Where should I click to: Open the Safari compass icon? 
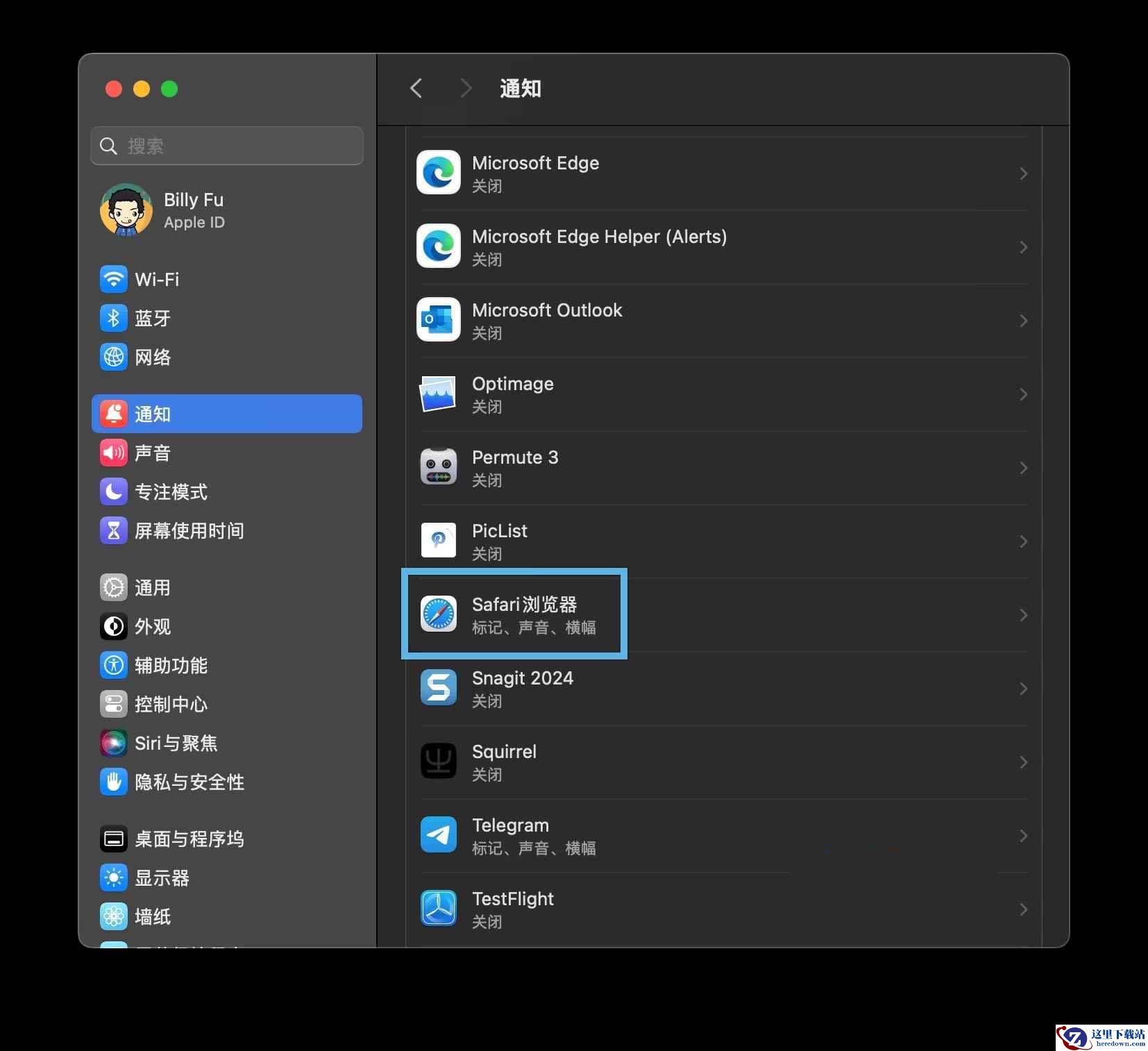tap(439, 614)
